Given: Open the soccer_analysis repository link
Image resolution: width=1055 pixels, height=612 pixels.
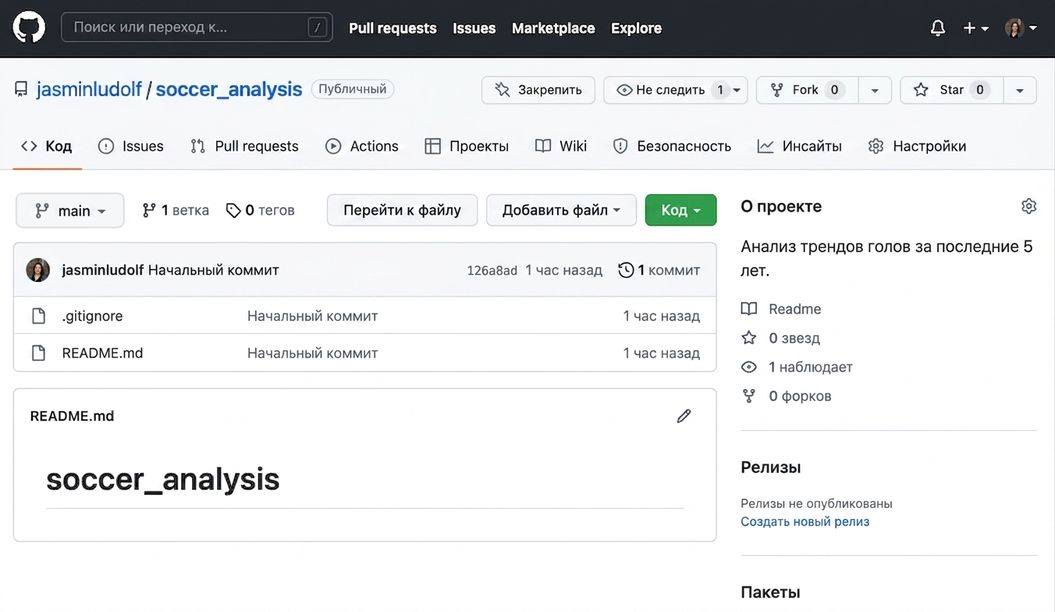Looking at the screenshot, I should (229, 89).
